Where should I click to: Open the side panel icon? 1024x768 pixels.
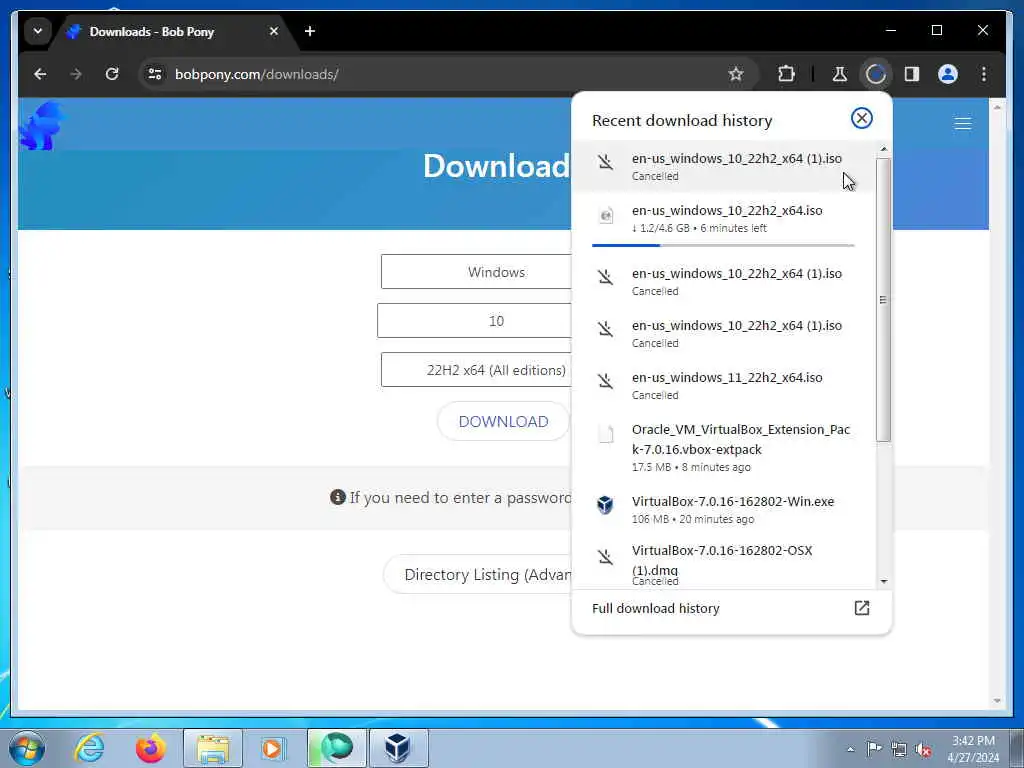click(x=912, y=74)
